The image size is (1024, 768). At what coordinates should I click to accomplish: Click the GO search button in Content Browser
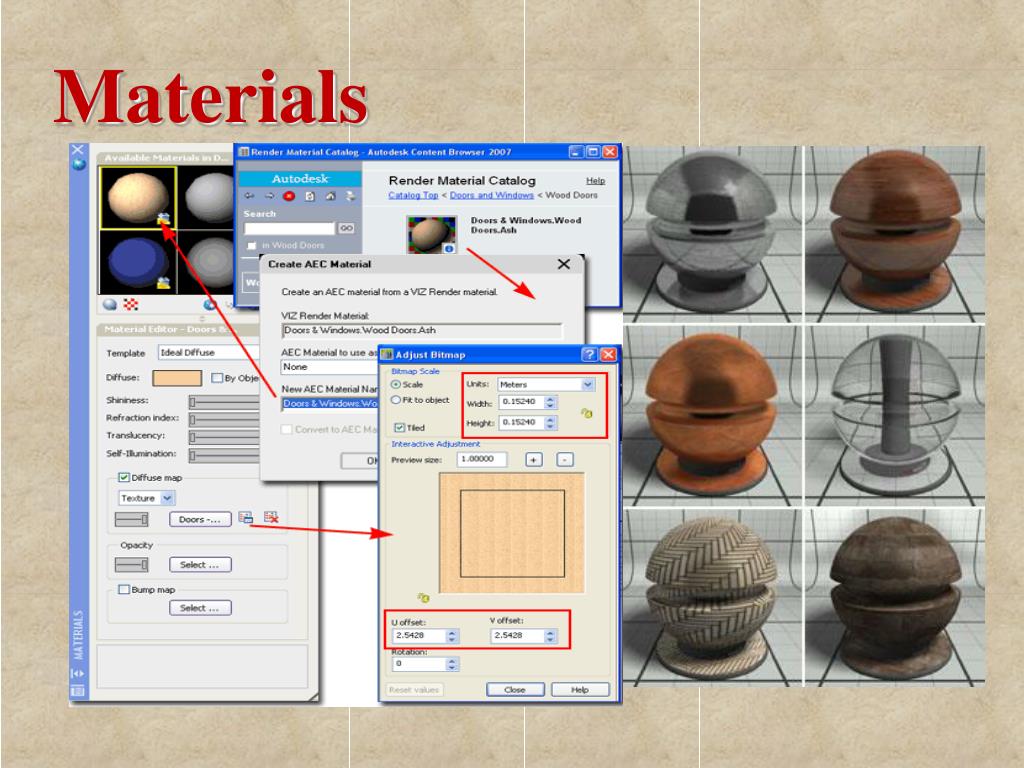(x=346, y=228)
